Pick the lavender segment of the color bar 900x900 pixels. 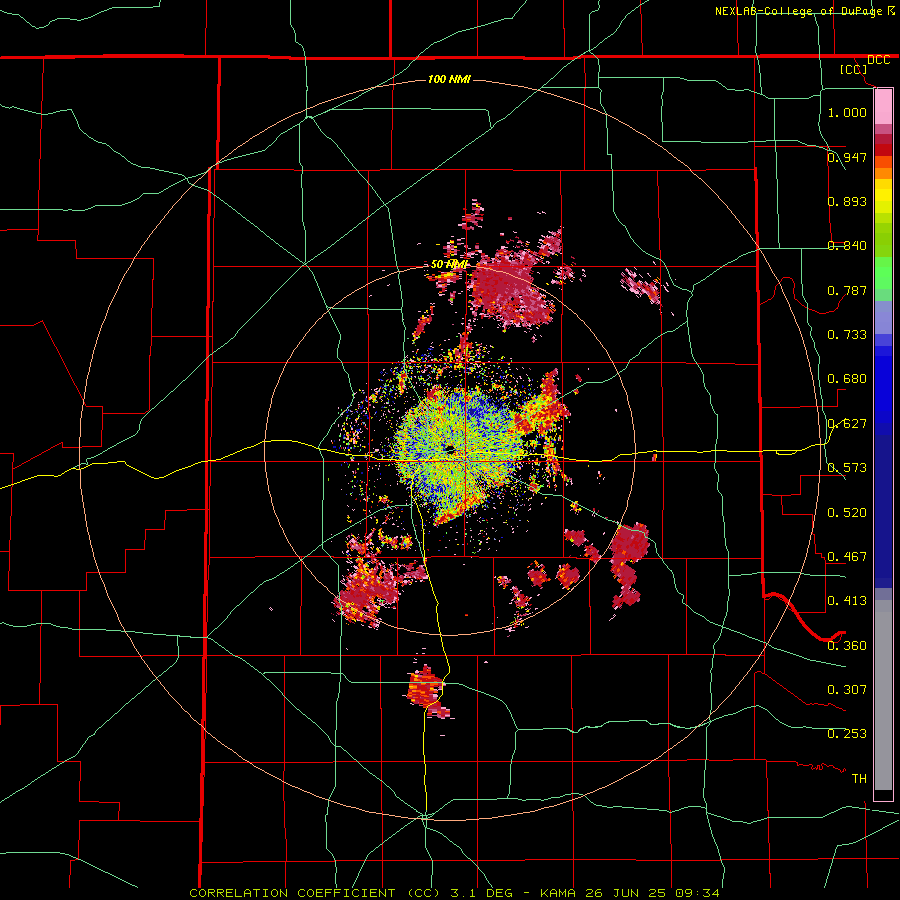[x=883, y=317]
